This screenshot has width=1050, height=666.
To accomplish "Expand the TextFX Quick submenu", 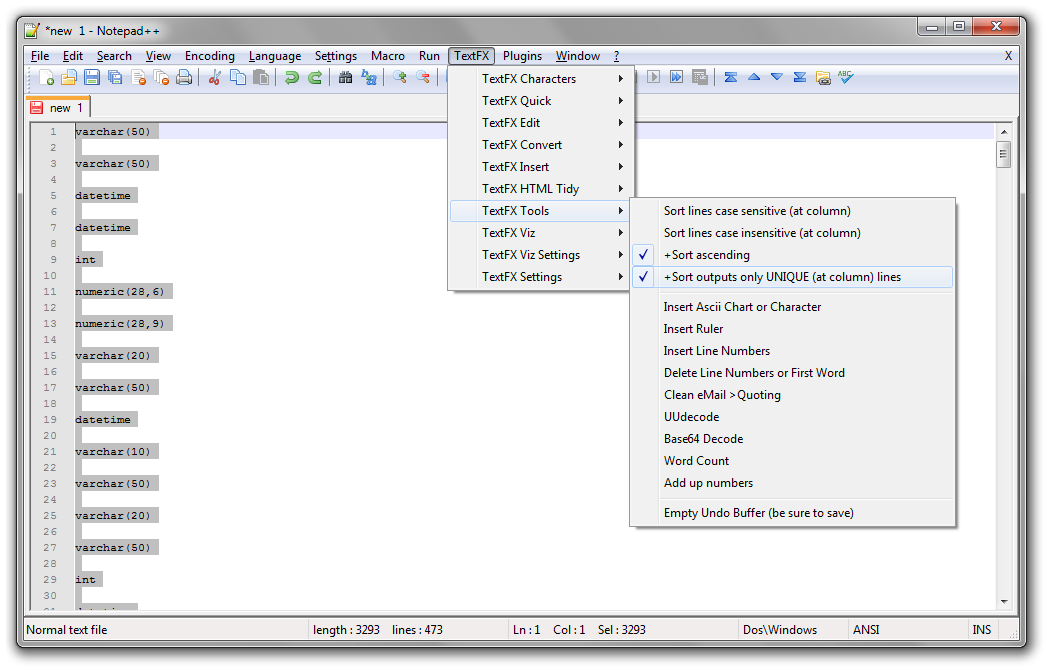I will (x=540, y=101).
